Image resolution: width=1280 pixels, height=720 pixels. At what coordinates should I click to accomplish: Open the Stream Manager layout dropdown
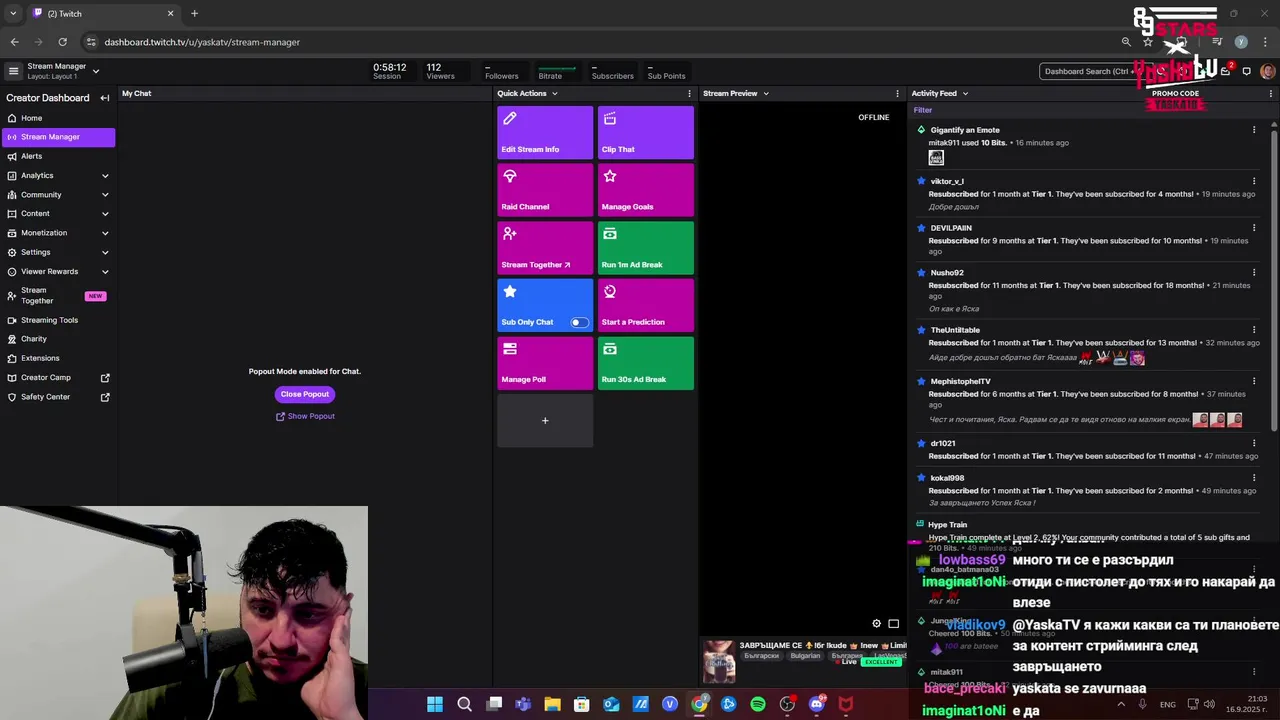pyautogui.click(x=96, y=71)
